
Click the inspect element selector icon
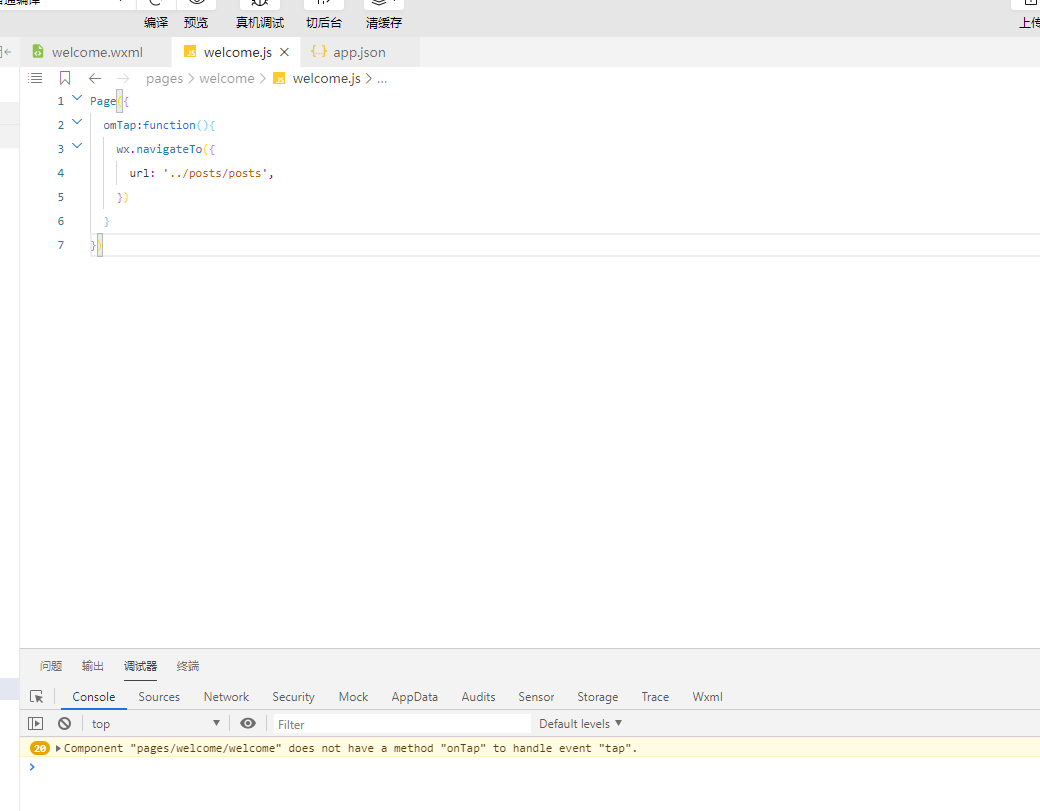coord(36,697)
